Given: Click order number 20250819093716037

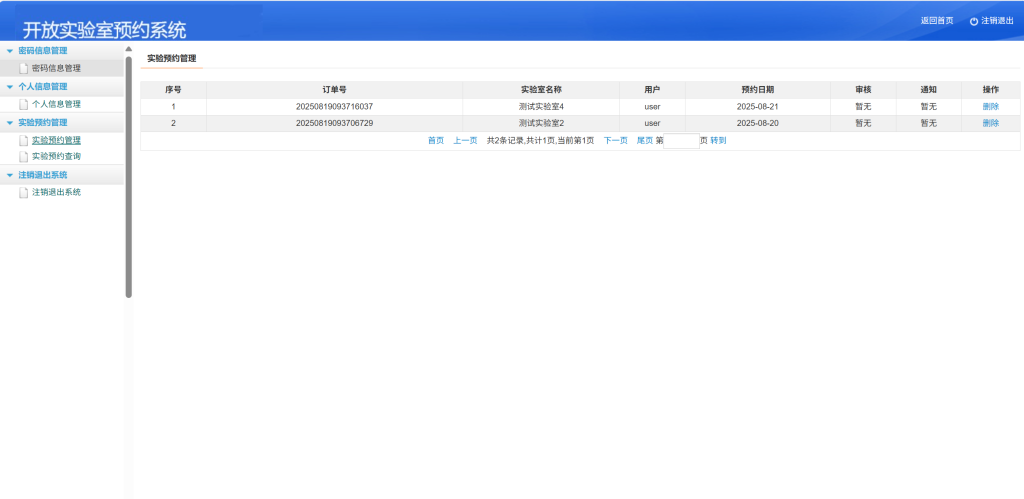Looking at the screenshot, I should 334,106.
